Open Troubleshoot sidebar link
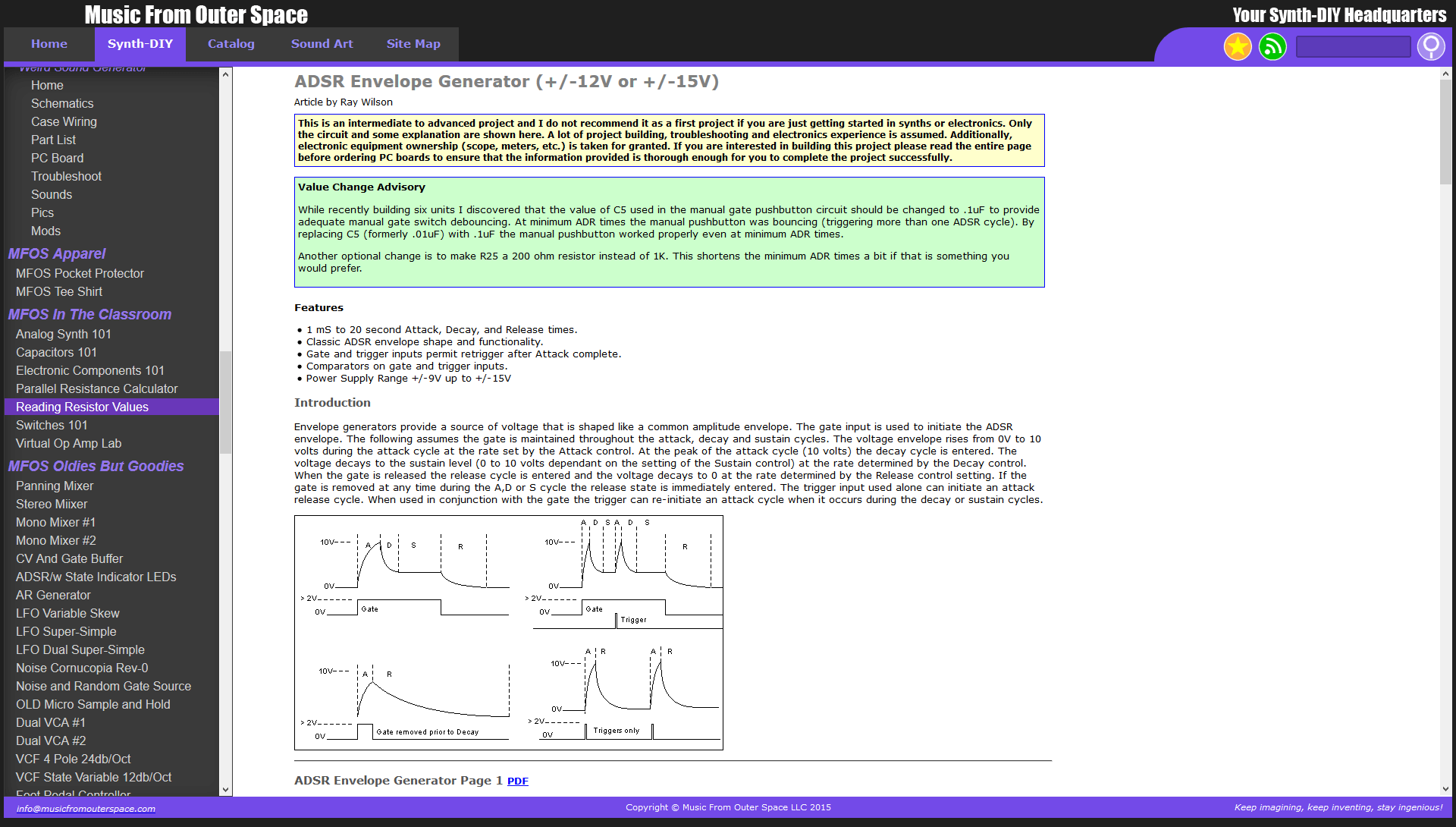Viewport: 1456px width, 827px height. pyautogui.click(x=66, y=176)
